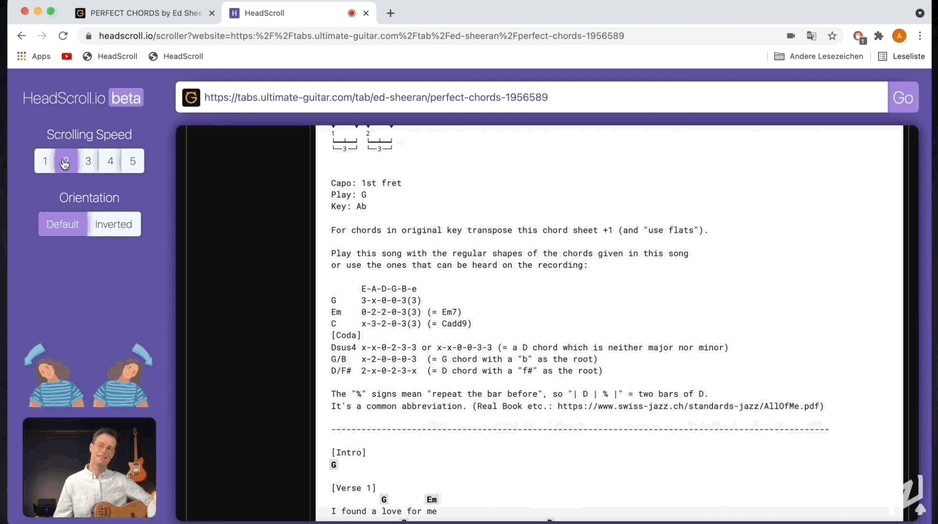
Task: Click "I found a love for me" lyric
Action: tap(384, 511)
